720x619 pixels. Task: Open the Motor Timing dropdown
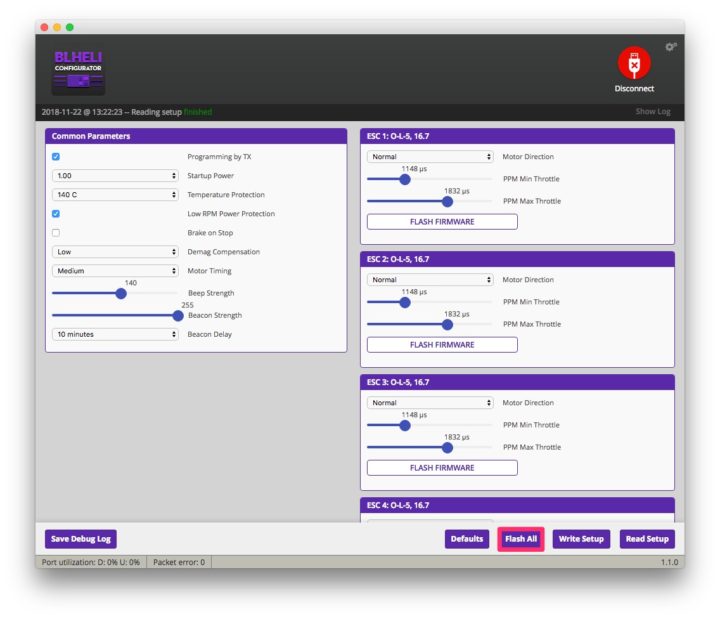(115, 271)
